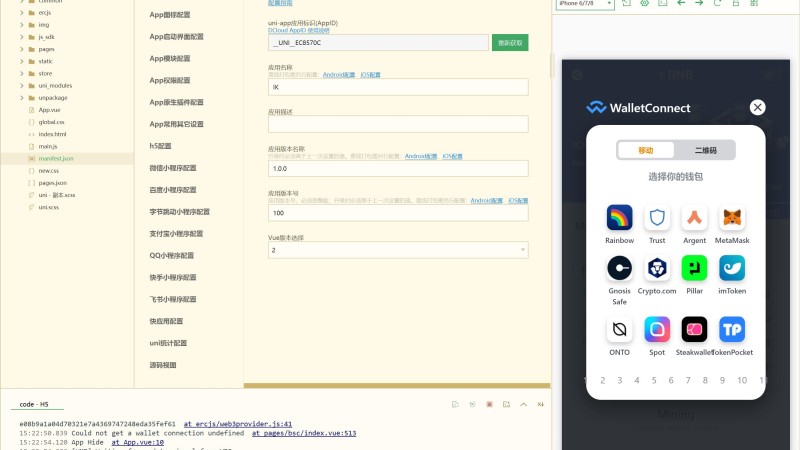Click the preview settings gear icon

click(x=644, y=3)
